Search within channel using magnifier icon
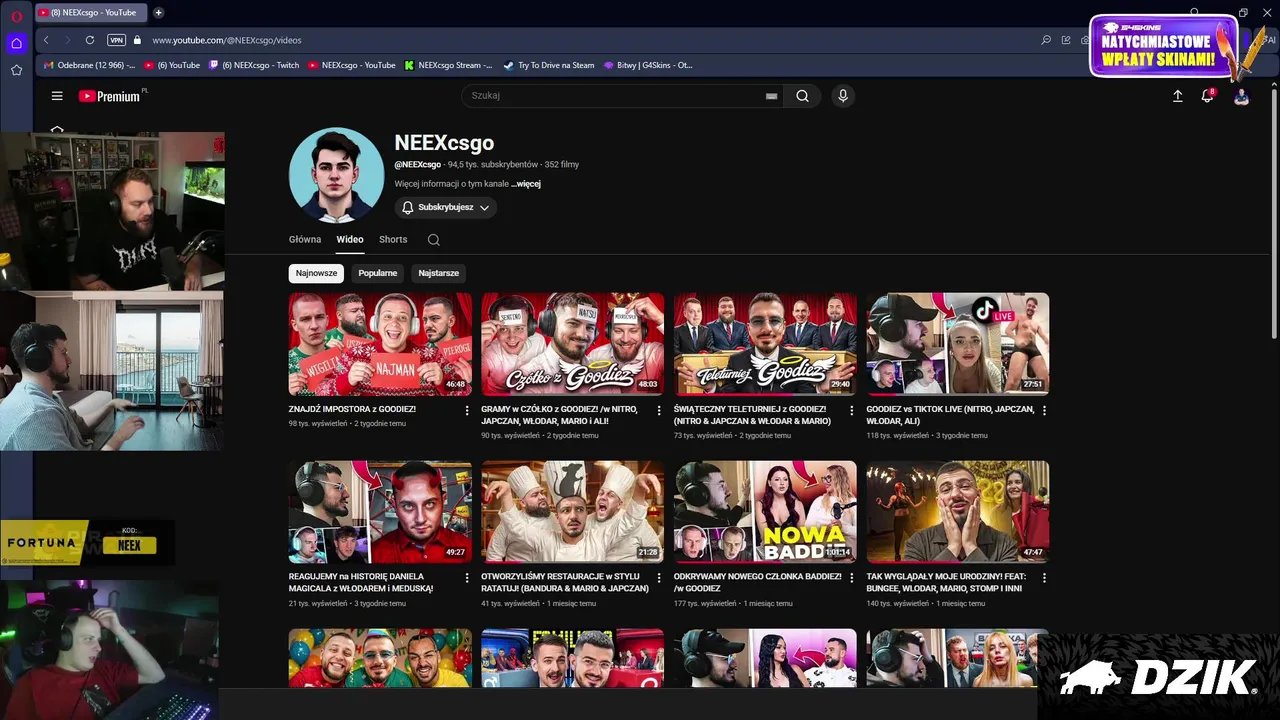Screen dimensions: 1280x720 coord(433,240)
